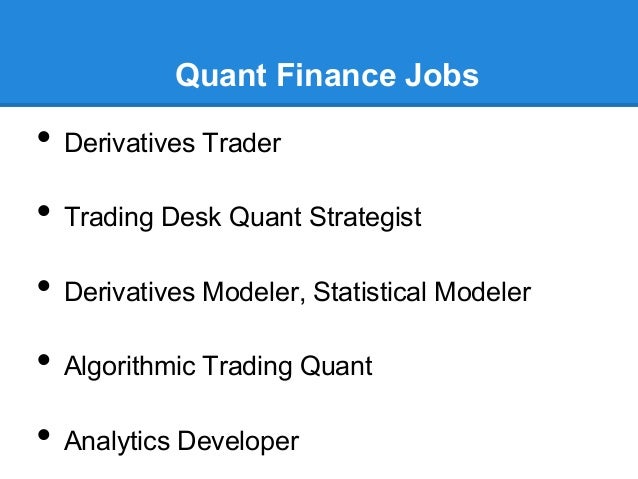The width and height of the screenshot is (638, 479).
Task: Click the word Developer in the last bullet
Action: click(x=238, y=442)
